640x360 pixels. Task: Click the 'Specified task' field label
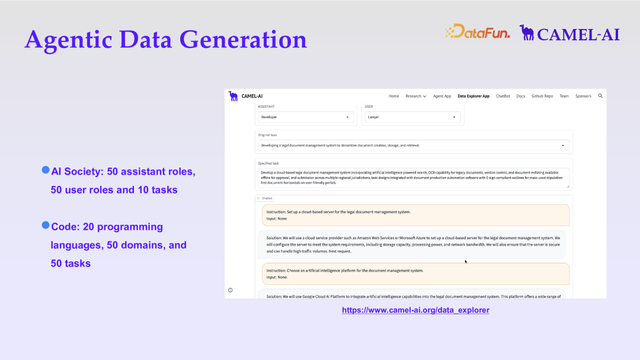pos(268,163)
